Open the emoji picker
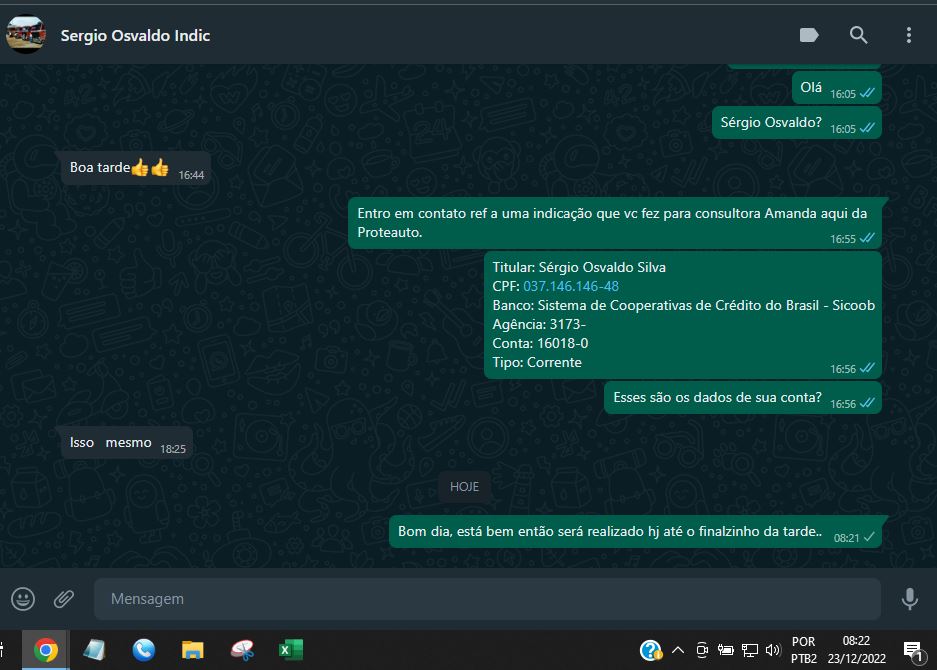937x670 pixels. pos(23,599)
